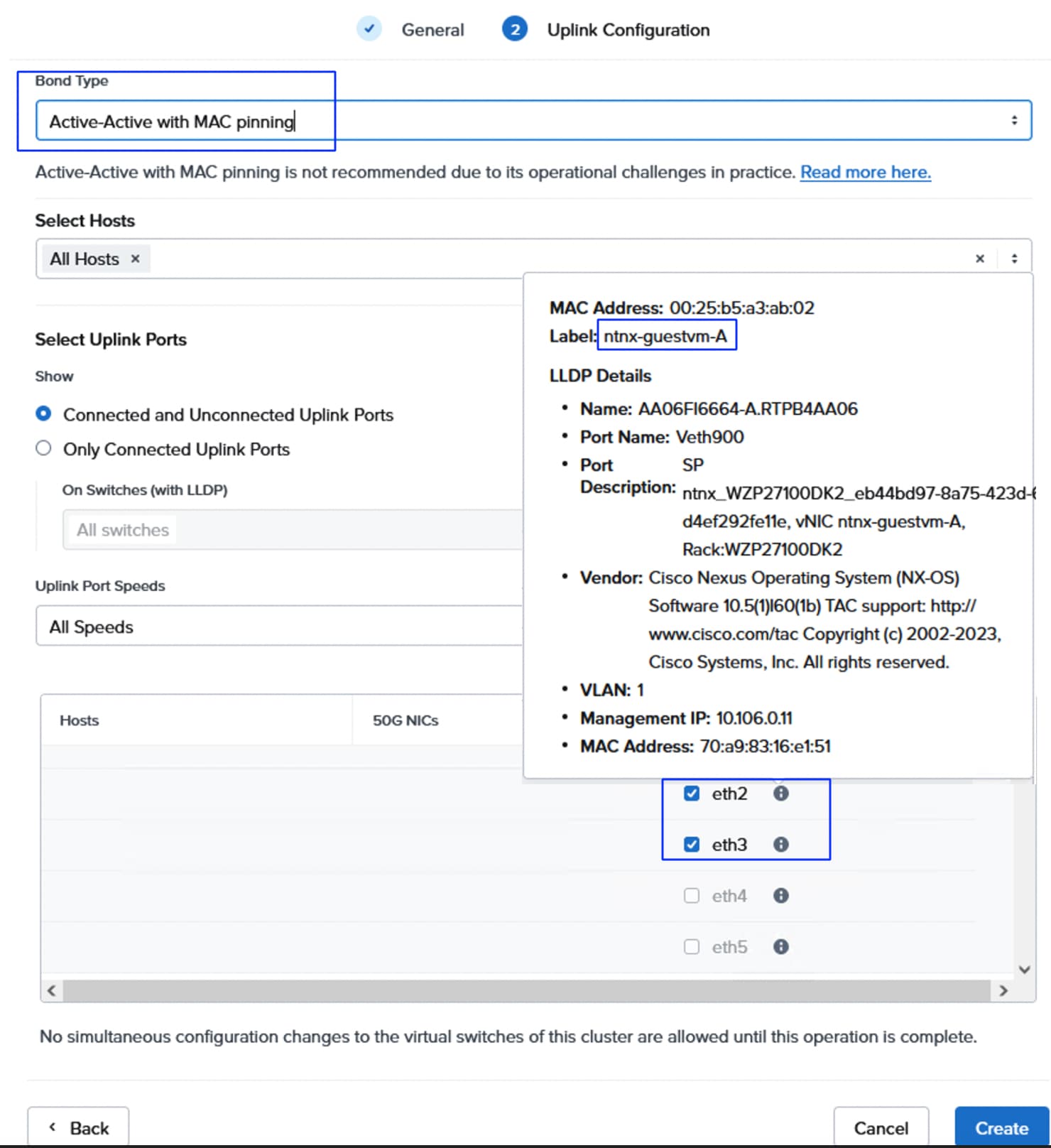Click the Cancel button
1051x1148 pixels.
(x=881, y=1127)
